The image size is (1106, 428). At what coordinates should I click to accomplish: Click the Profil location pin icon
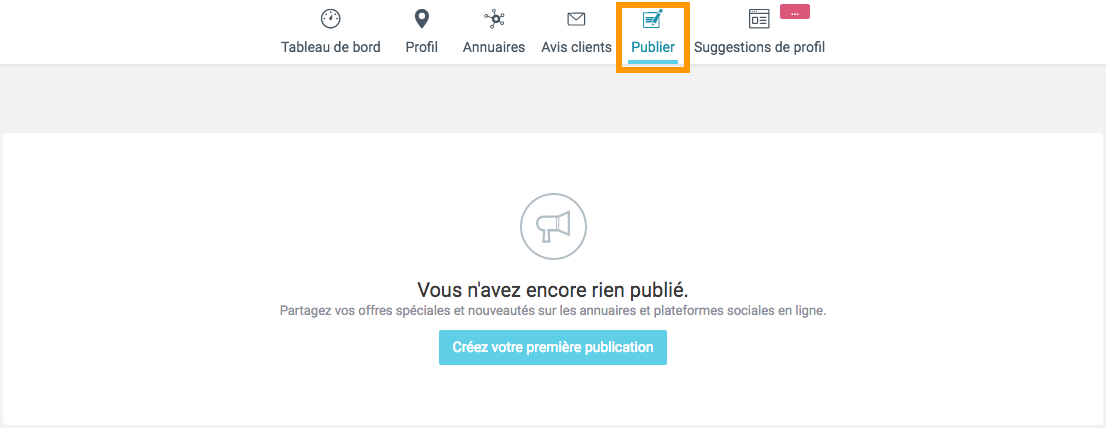tap(422, 18)
